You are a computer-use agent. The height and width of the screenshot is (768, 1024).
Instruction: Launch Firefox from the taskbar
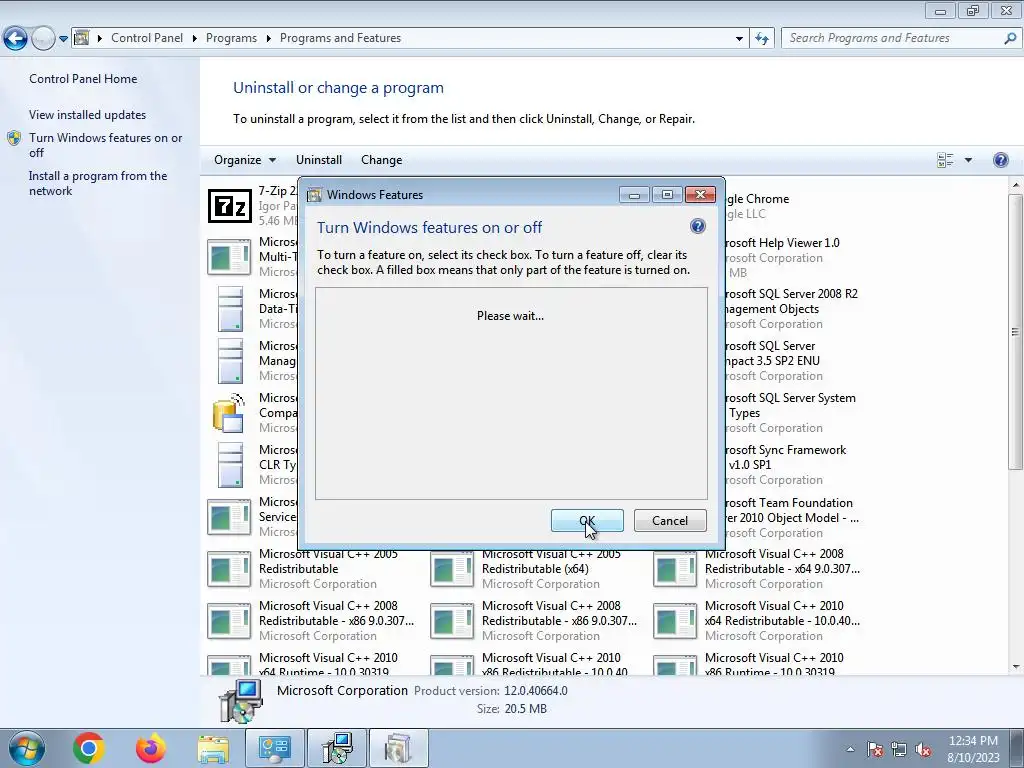(151, 748)
